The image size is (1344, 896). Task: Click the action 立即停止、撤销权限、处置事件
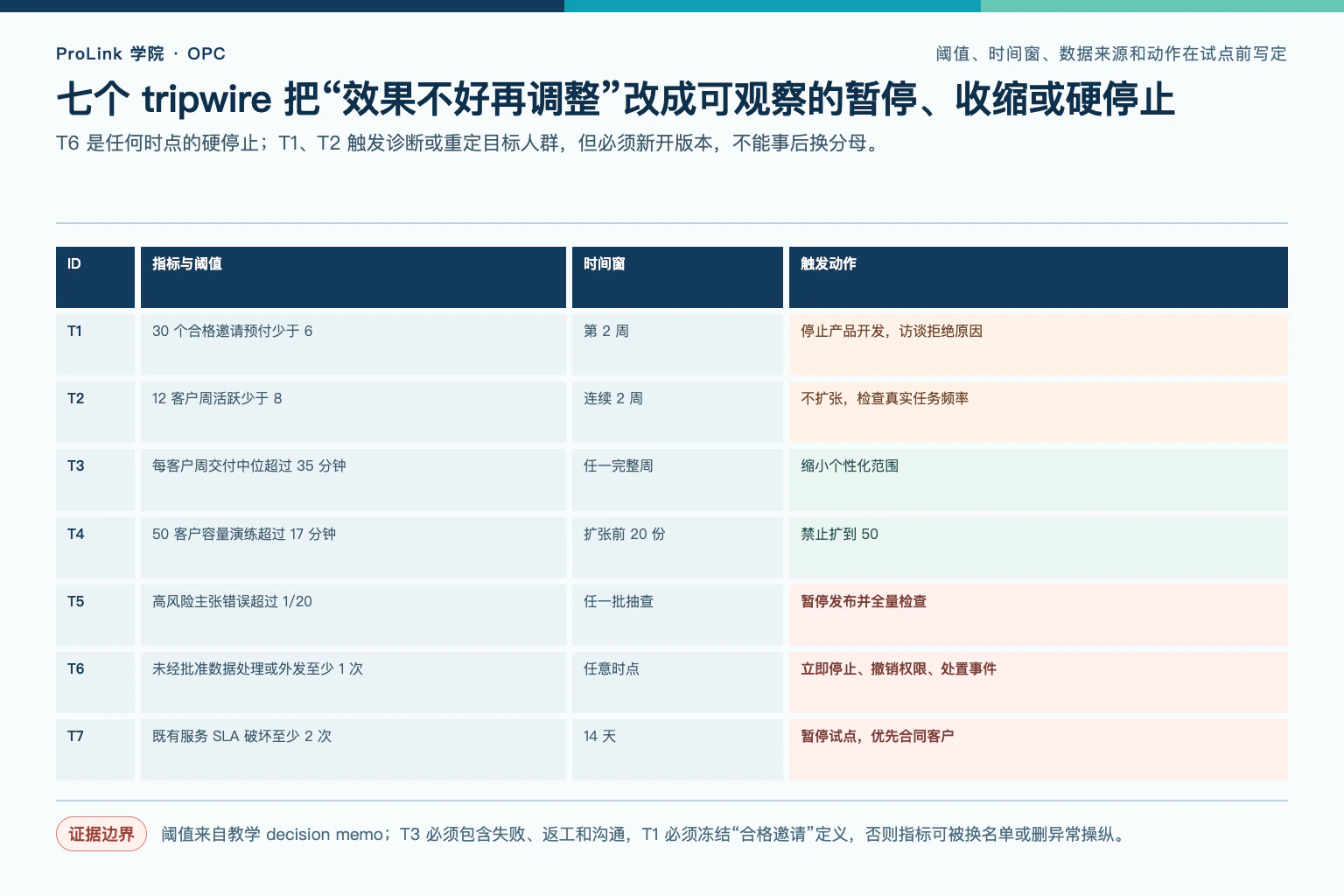coord(1039,682)
